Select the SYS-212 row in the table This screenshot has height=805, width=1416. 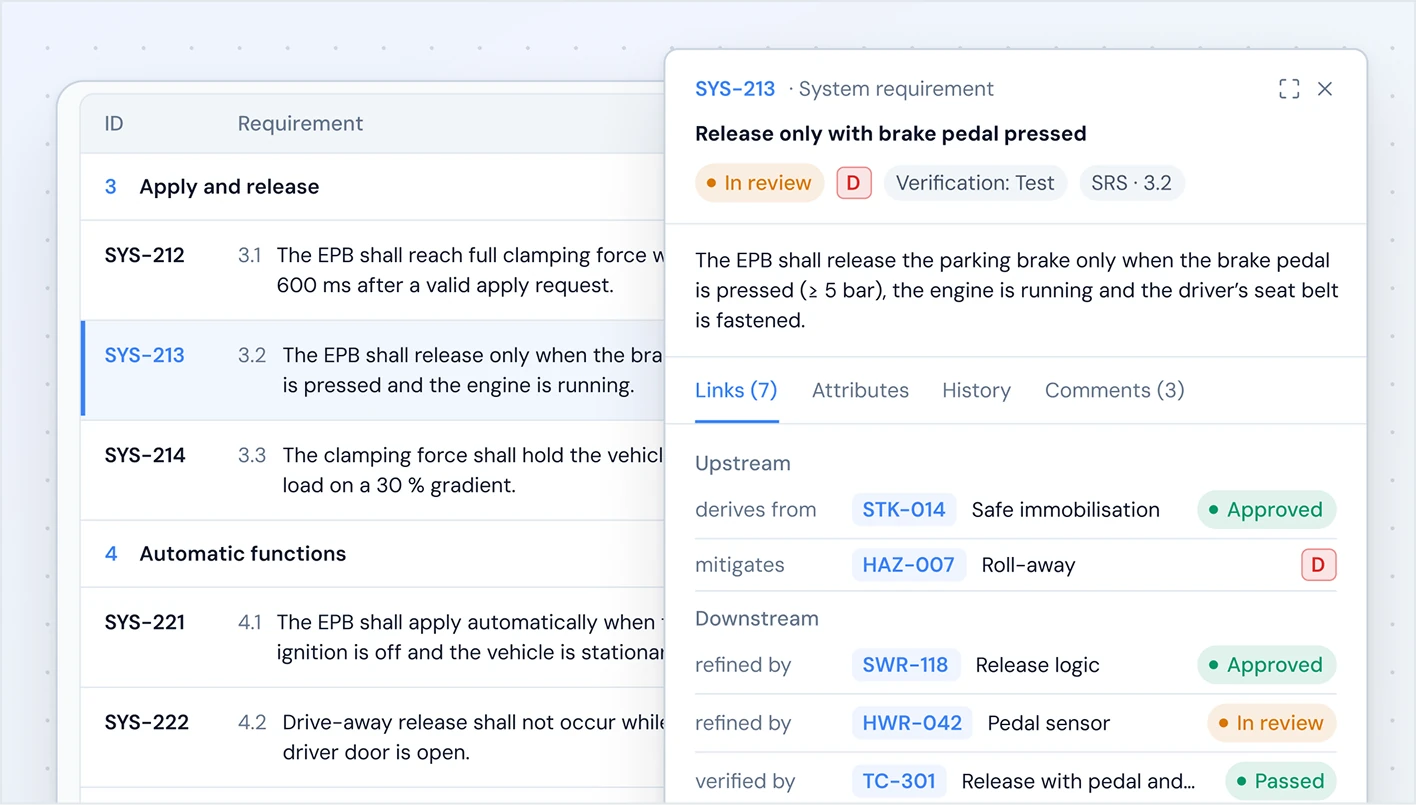(x=373, y=270)
